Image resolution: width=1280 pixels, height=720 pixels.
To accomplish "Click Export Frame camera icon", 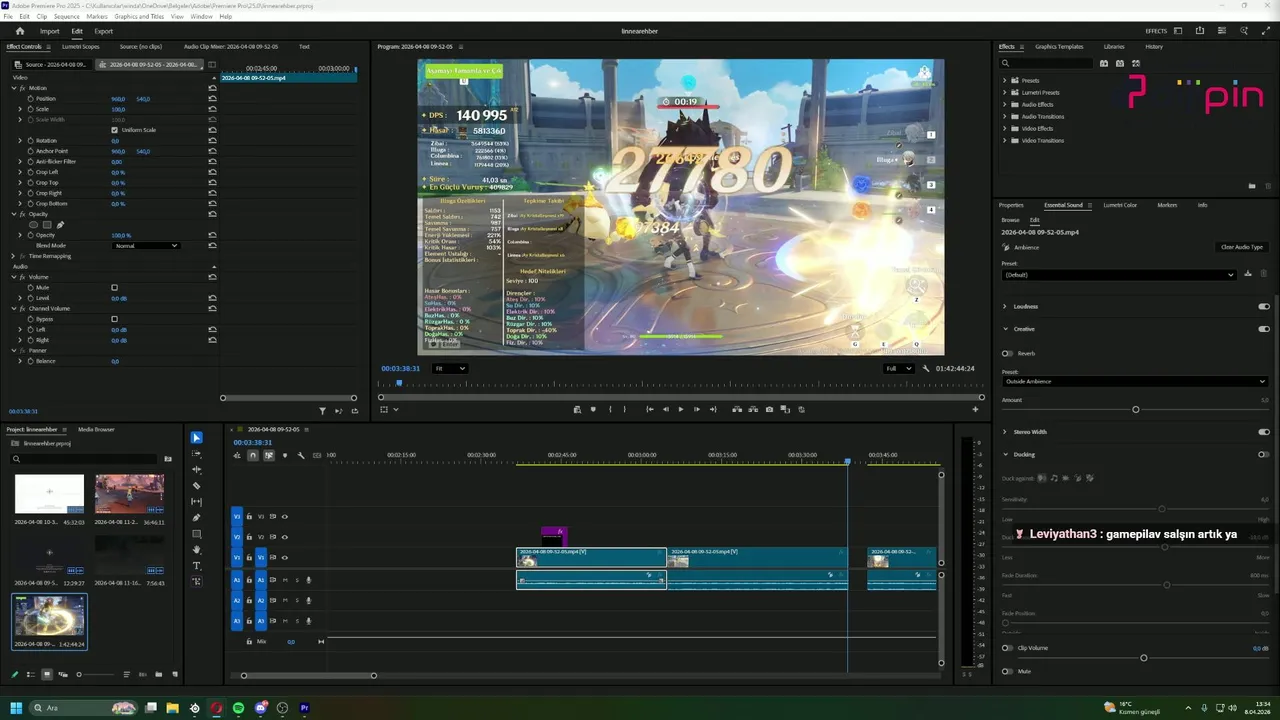I will tap(769, 409).
